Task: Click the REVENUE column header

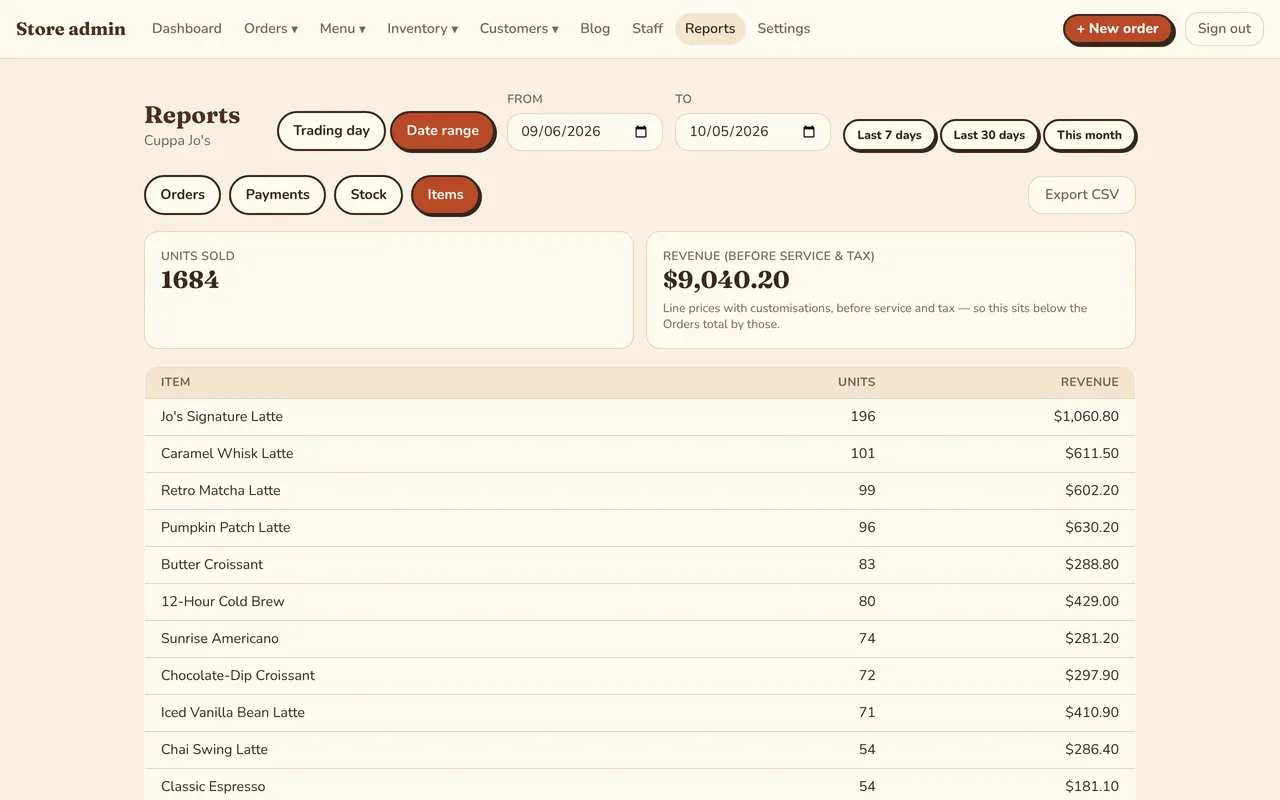Action: (x=1089, y=382)
